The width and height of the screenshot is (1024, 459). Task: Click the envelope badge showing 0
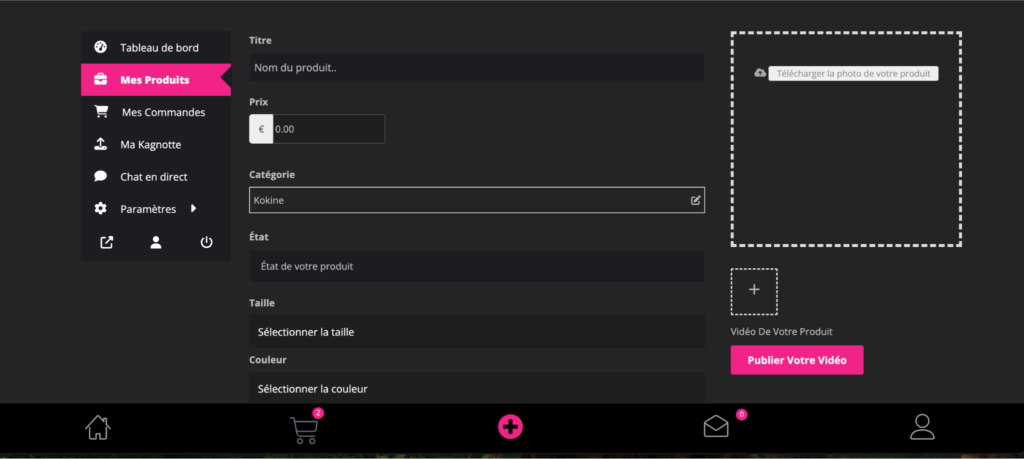coord(742,414)
